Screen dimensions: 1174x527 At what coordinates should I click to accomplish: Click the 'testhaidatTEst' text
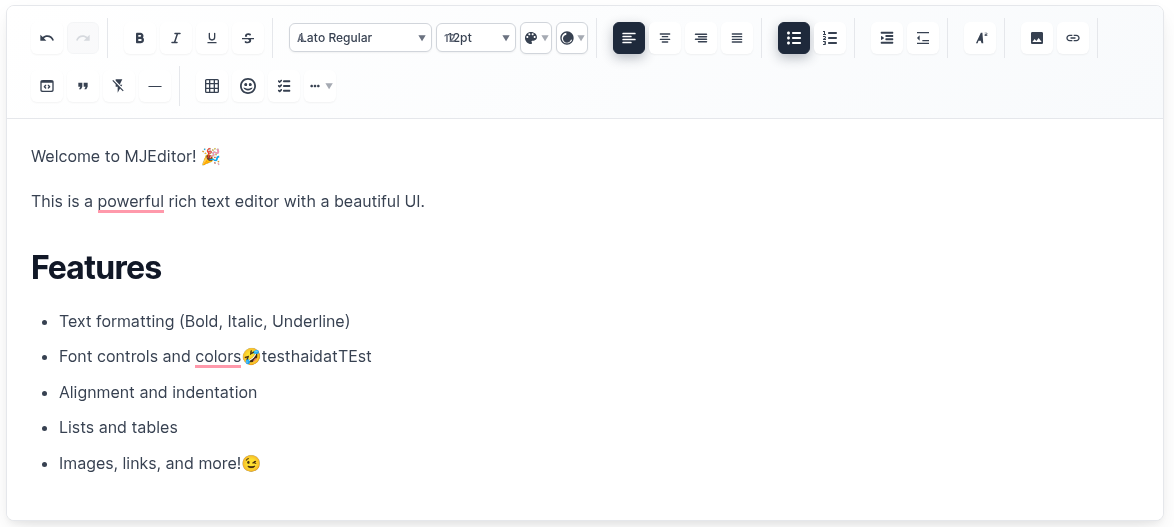coord(317,357)
